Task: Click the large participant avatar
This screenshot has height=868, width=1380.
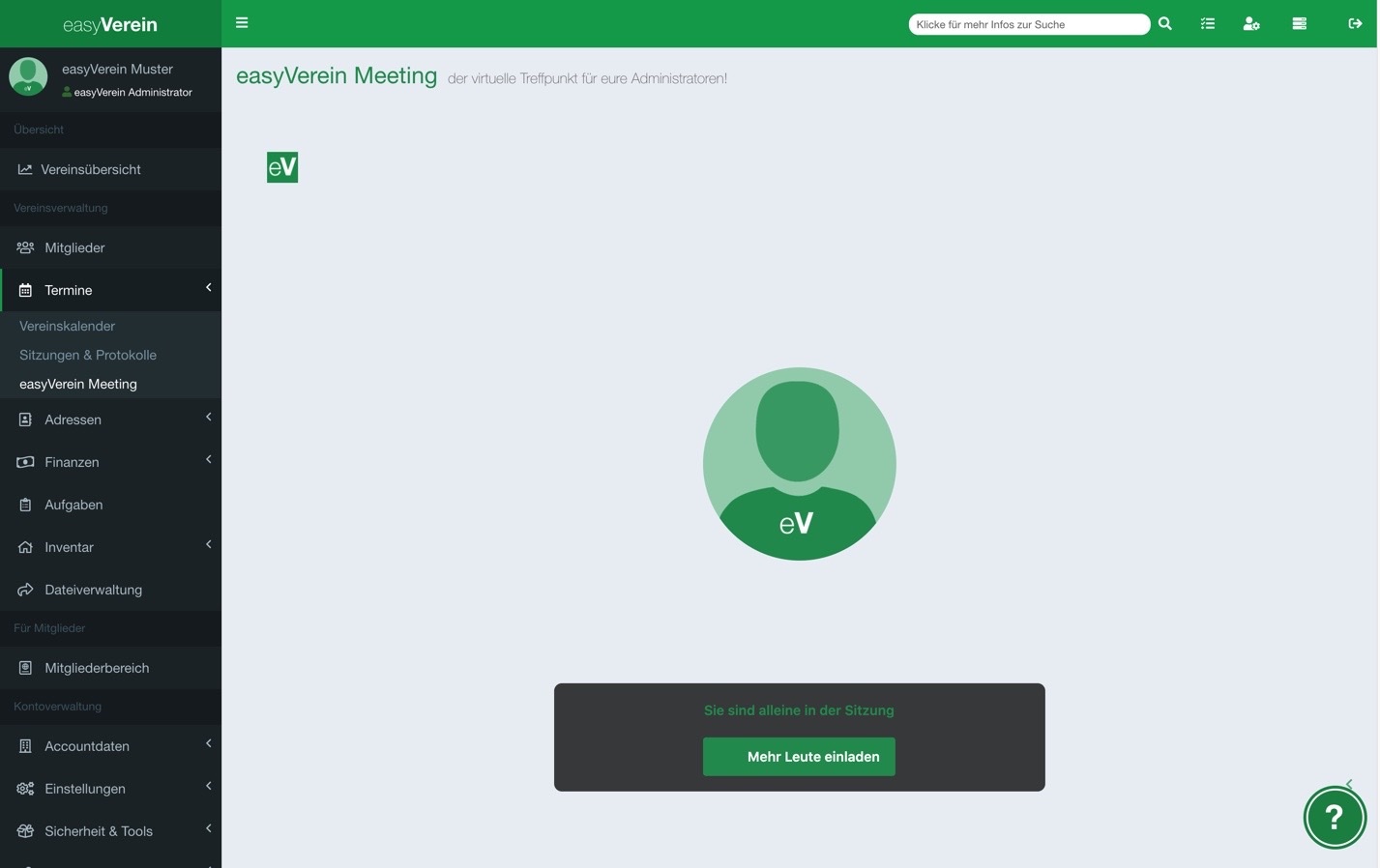Action: click(799, 464)
